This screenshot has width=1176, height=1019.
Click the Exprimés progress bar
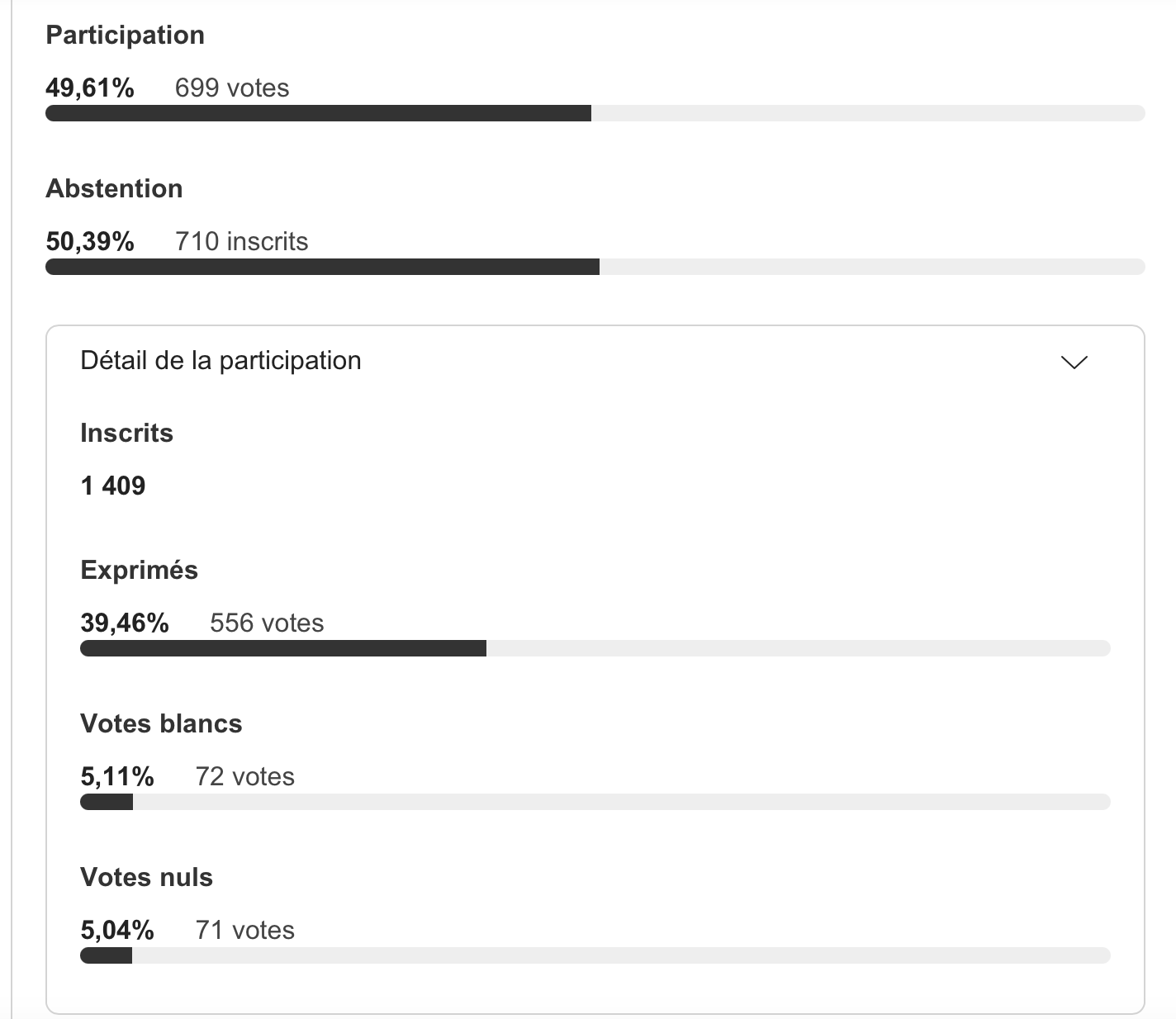pyautogui.click(x=595, y=648)
